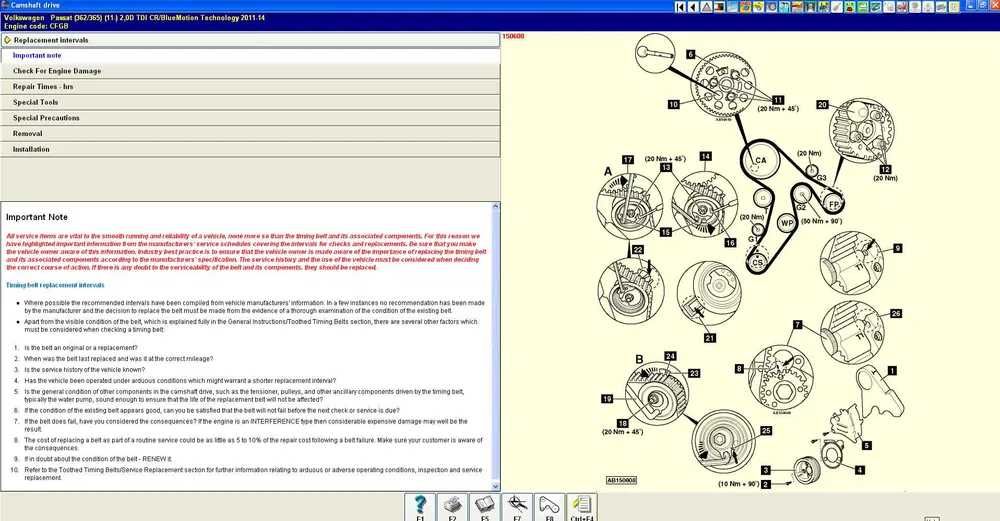Collapse the Replacement intervals header
This screenshot has width=1000, height=521.
[250, 40]
